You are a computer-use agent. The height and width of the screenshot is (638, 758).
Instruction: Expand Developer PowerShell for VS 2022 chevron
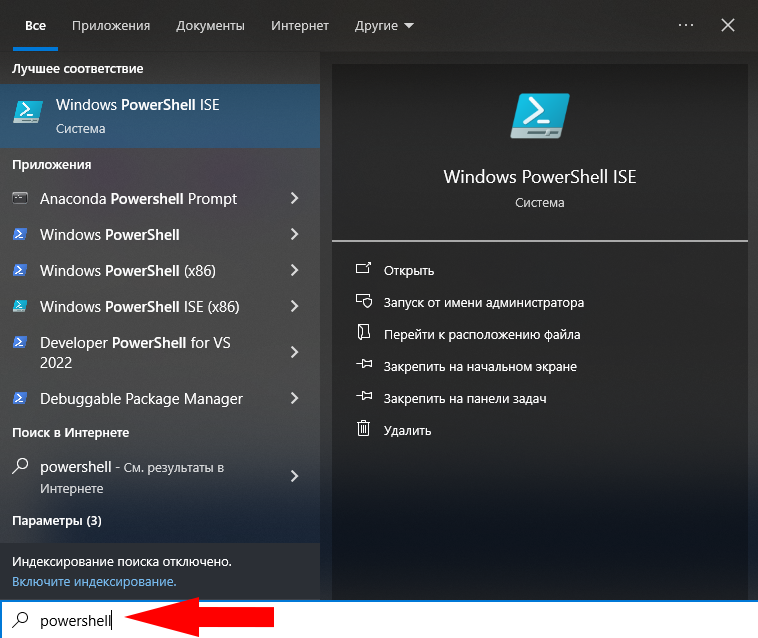click(x=294, y=352)
